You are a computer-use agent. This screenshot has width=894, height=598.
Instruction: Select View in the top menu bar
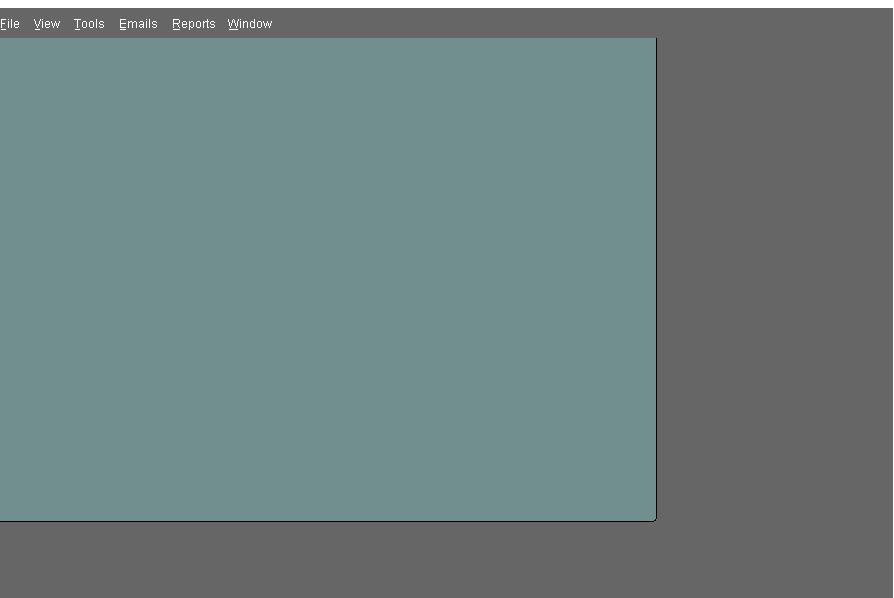(x=47, y=24)
